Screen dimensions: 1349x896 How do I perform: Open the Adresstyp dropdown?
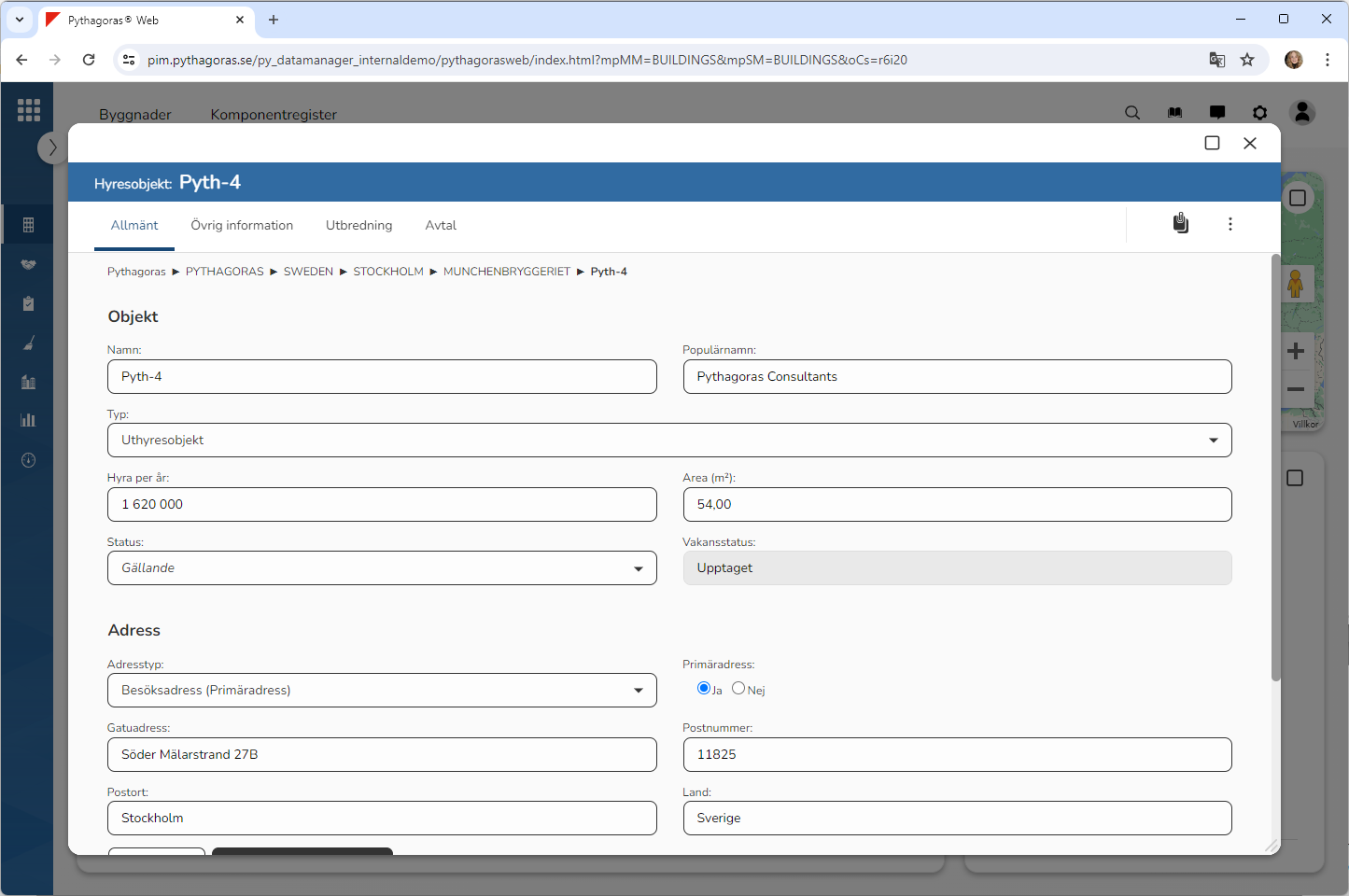[381, 691]
